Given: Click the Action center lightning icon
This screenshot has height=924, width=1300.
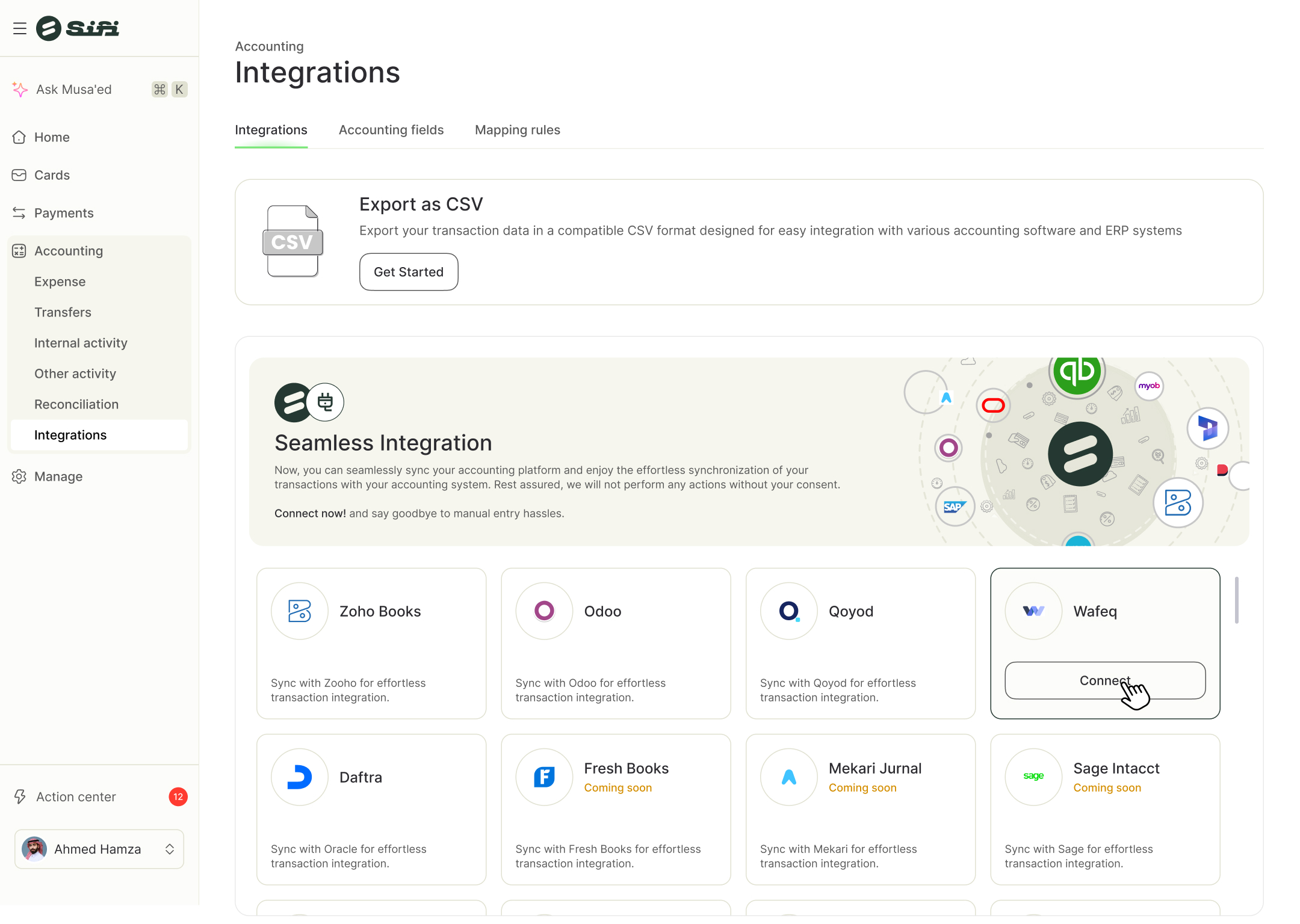Looking at the screenshot, I should point(20,796).
